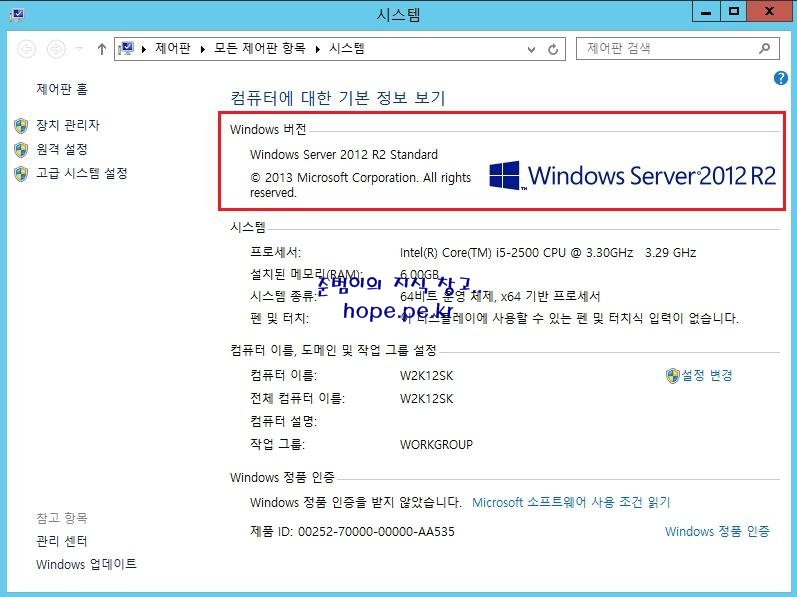This screenshot has width=797, height=597.
Task: Refresh the page with the refresh icon
Action: tap(553, 49)
